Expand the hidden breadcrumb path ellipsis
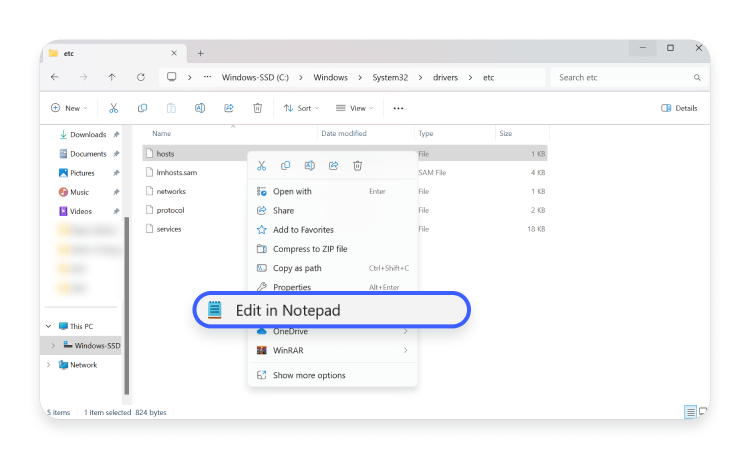Viewport: 750px width, 459px height. point(207,77)
